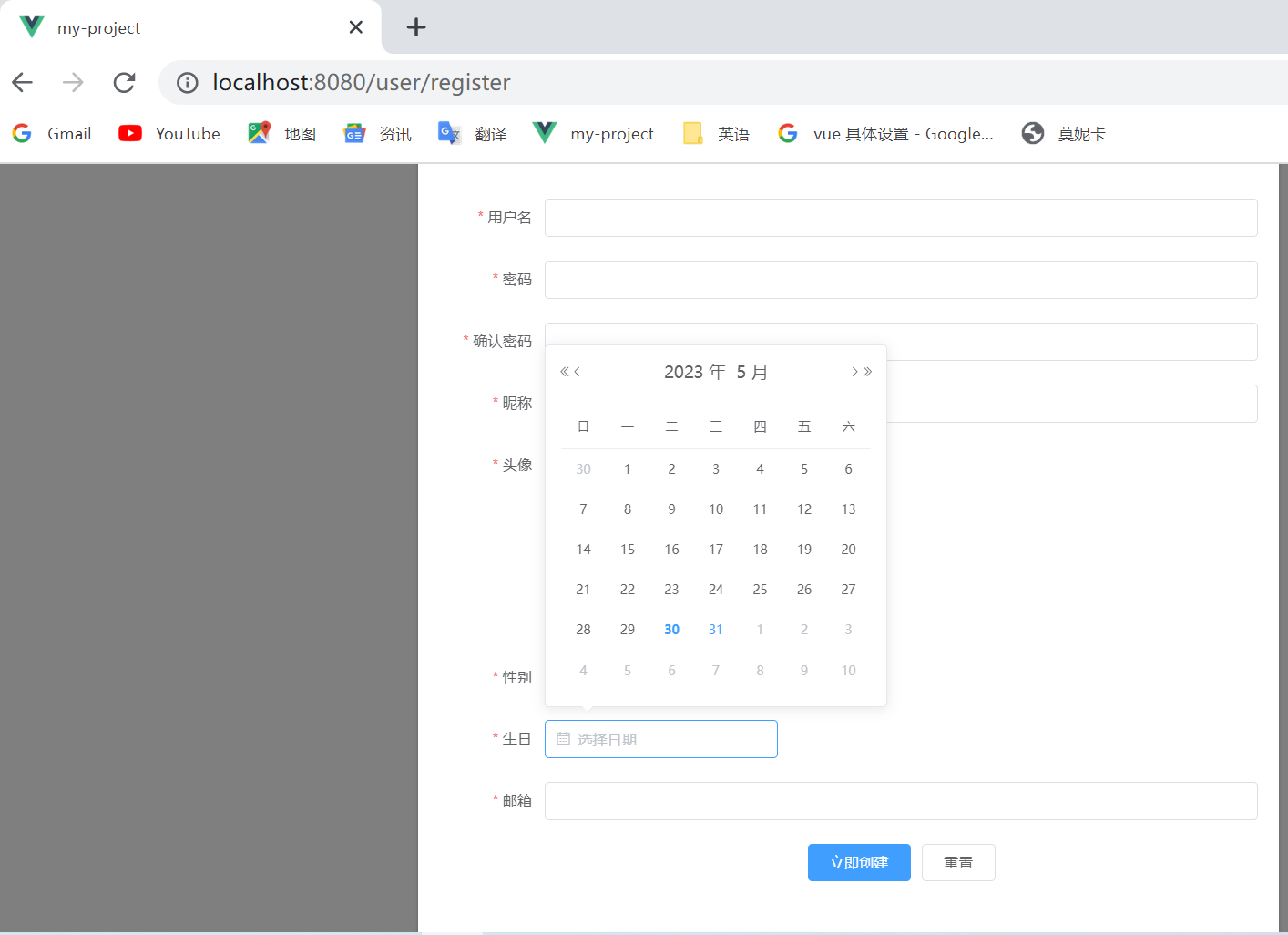This screenshot has width=1288, height=935.
Task: Click the Vue my-project bookmark icon
Action: tap(544, 132)
